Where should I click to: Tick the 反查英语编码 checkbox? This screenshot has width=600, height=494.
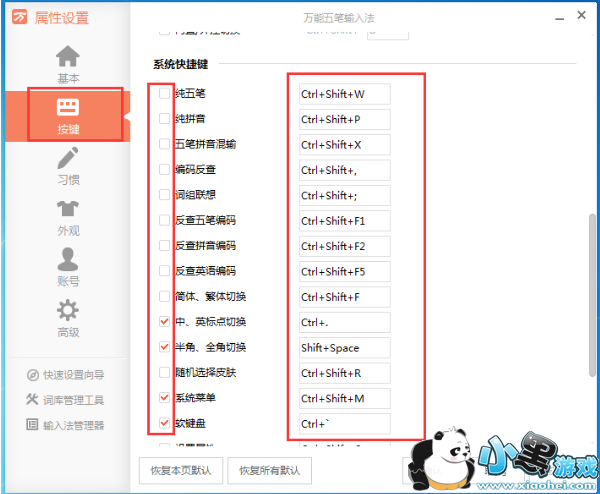[164, 271]
